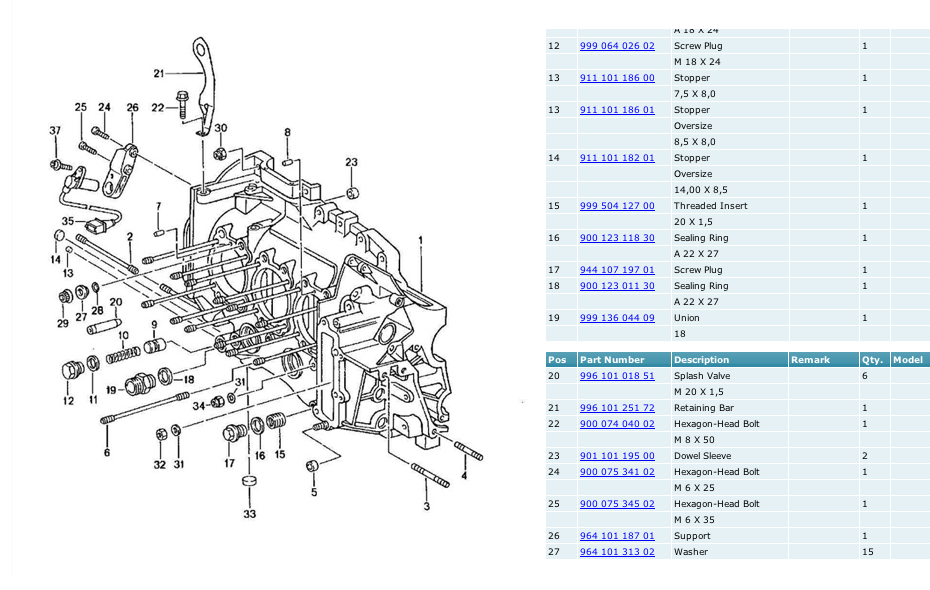Click Retaining Bar link 996 101 251 72
Screen dimensions: 930x590
tap(617, 408)
